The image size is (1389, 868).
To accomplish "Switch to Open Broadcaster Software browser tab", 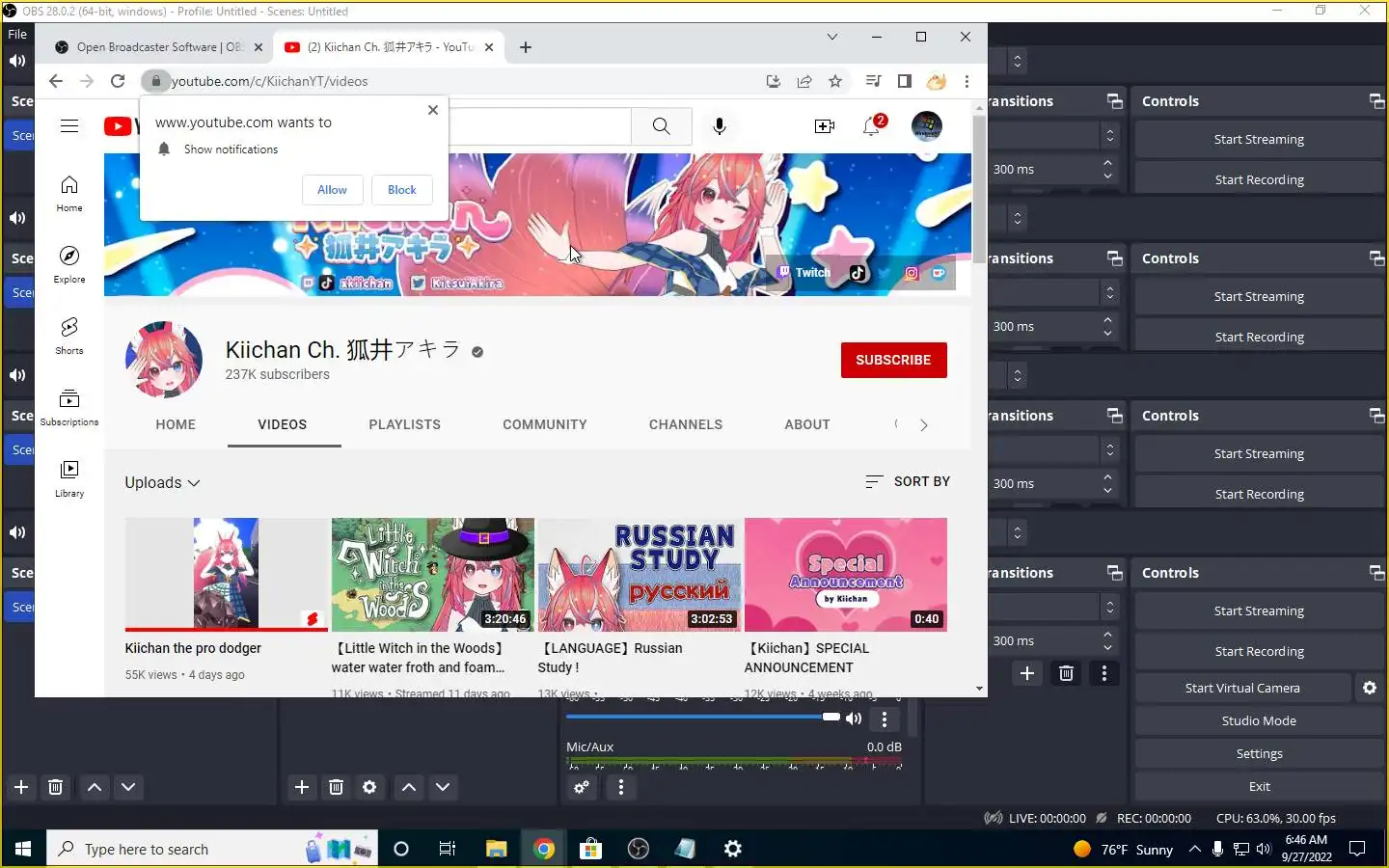I will pyautogui.click(x=159, y=46).
